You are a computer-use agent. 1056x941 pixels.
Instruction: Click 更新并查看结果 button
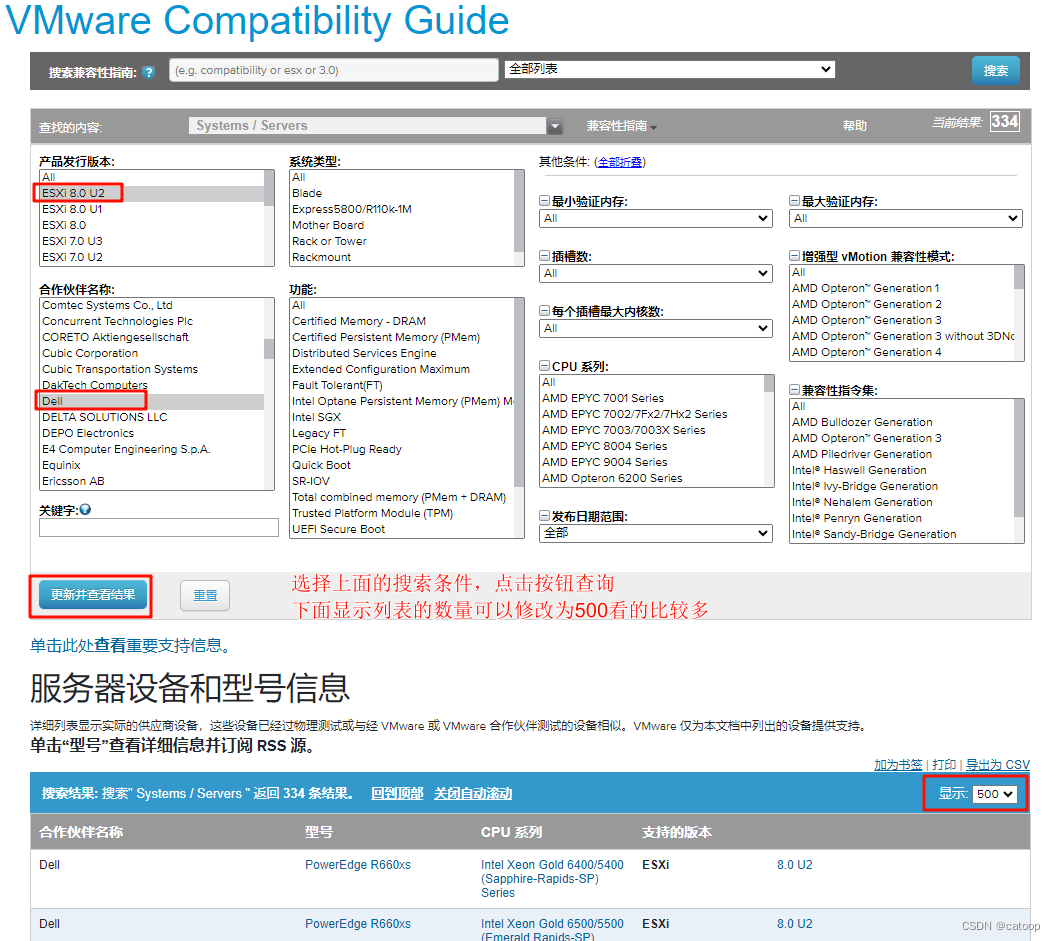(x=93, y=595)
